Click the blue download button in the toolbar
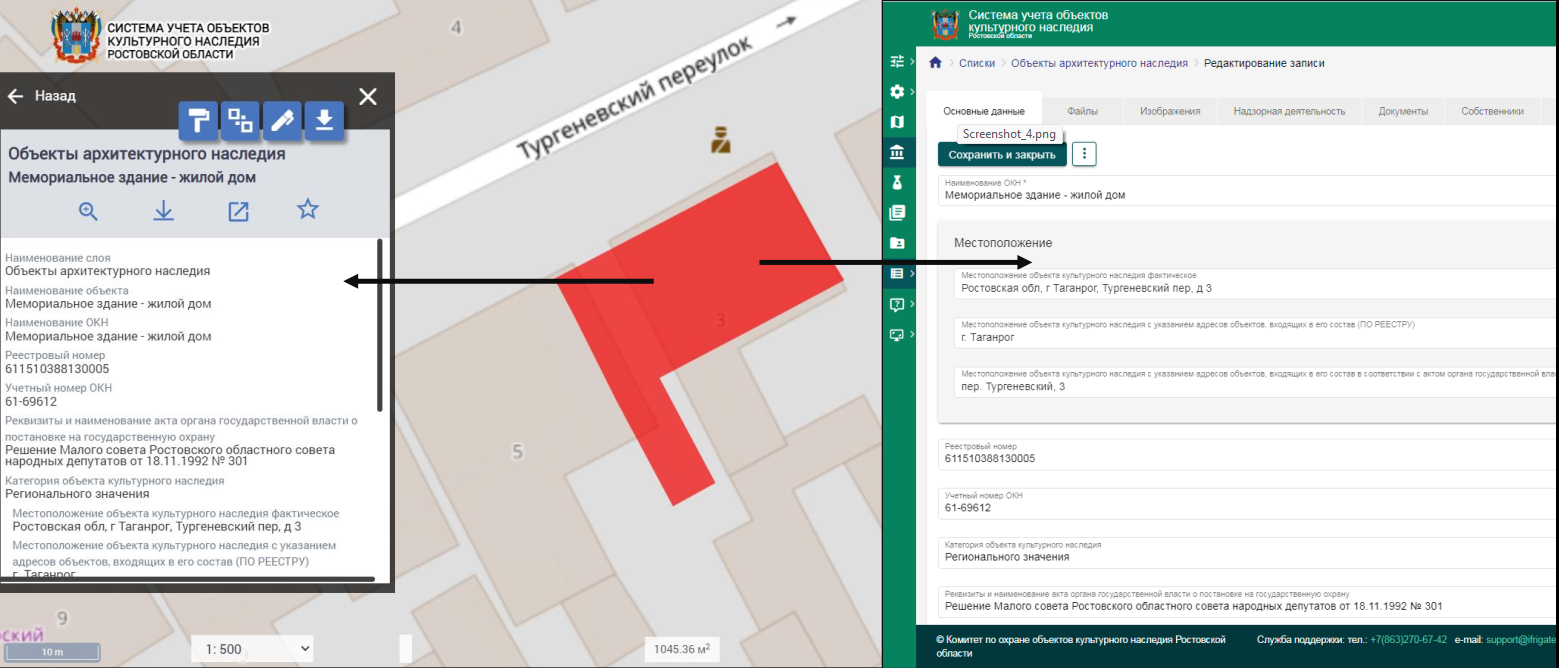This screenshot has width=1559, height=668. pos(324,120)
